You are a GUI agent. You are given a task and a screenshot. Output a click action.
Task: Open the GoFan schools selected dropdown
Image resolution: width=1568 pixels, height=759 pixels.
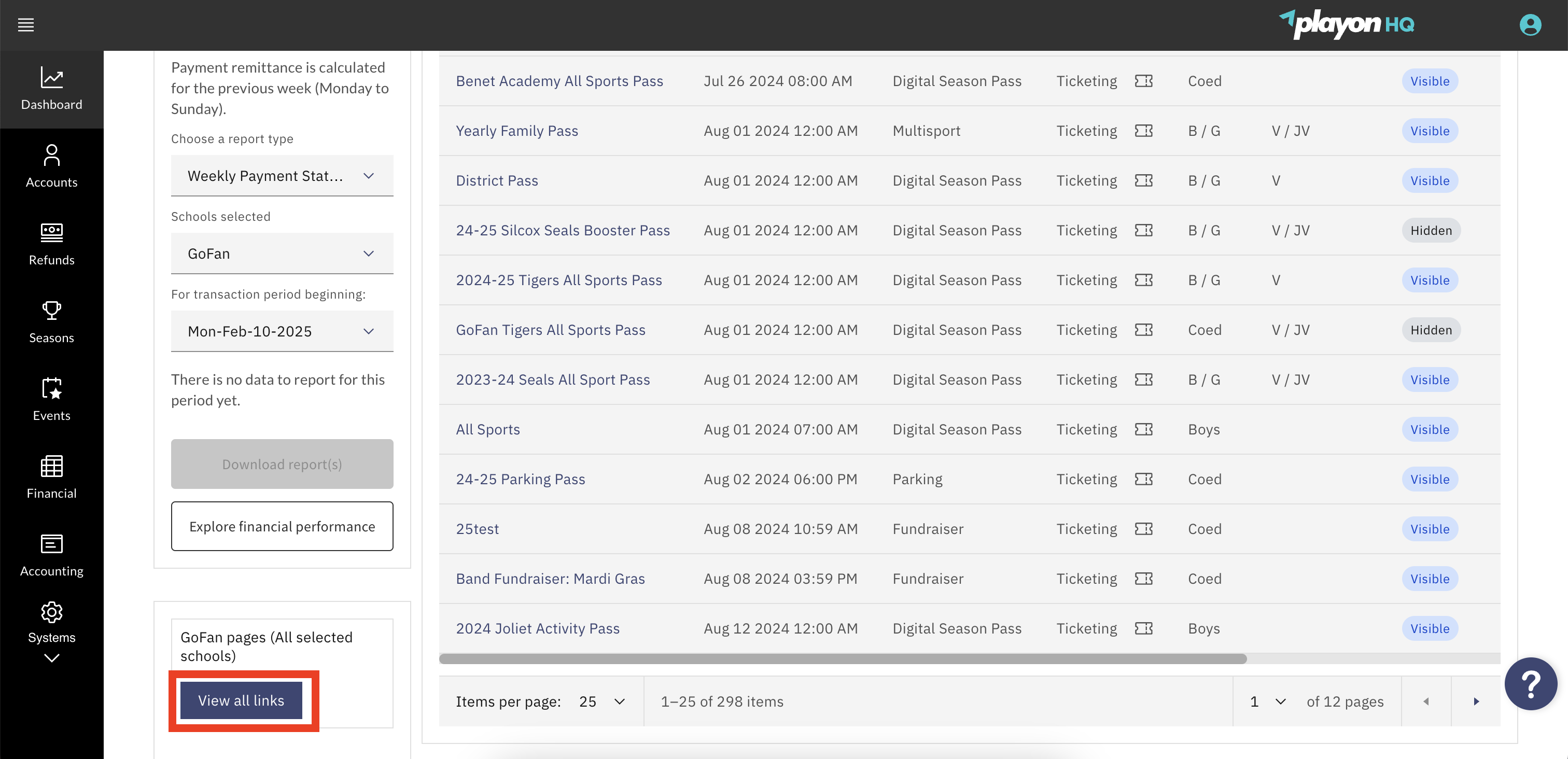click(282, 254)
